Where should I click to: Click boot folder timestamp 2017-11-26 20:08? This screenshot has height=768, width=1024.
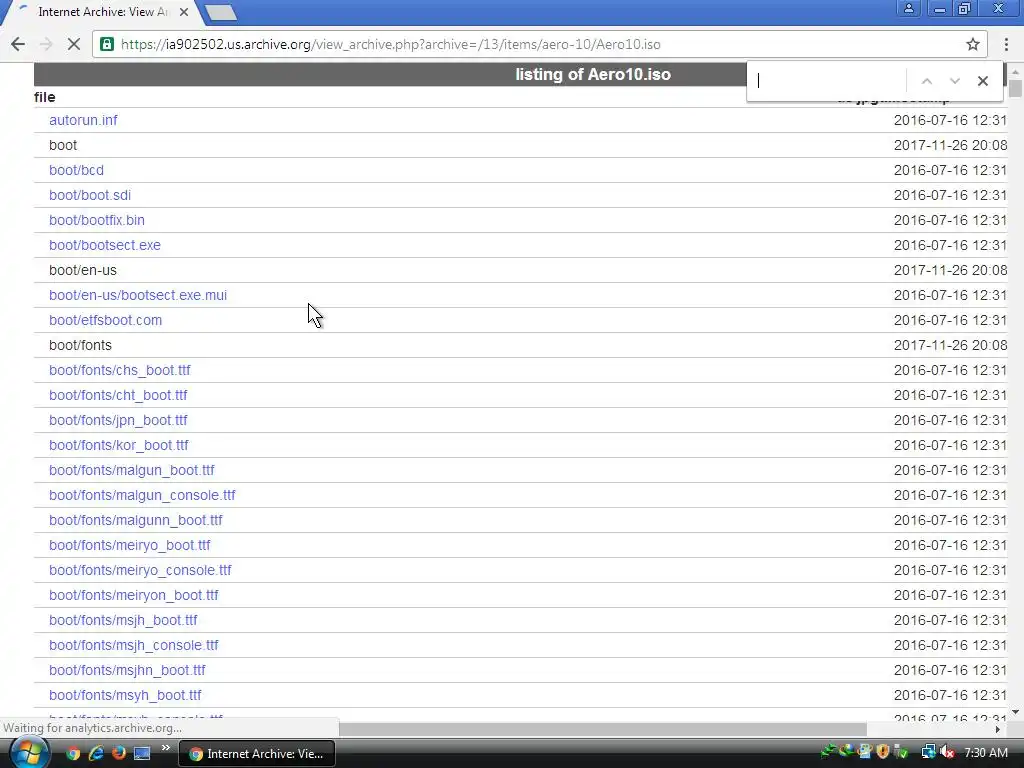(950, 145)
